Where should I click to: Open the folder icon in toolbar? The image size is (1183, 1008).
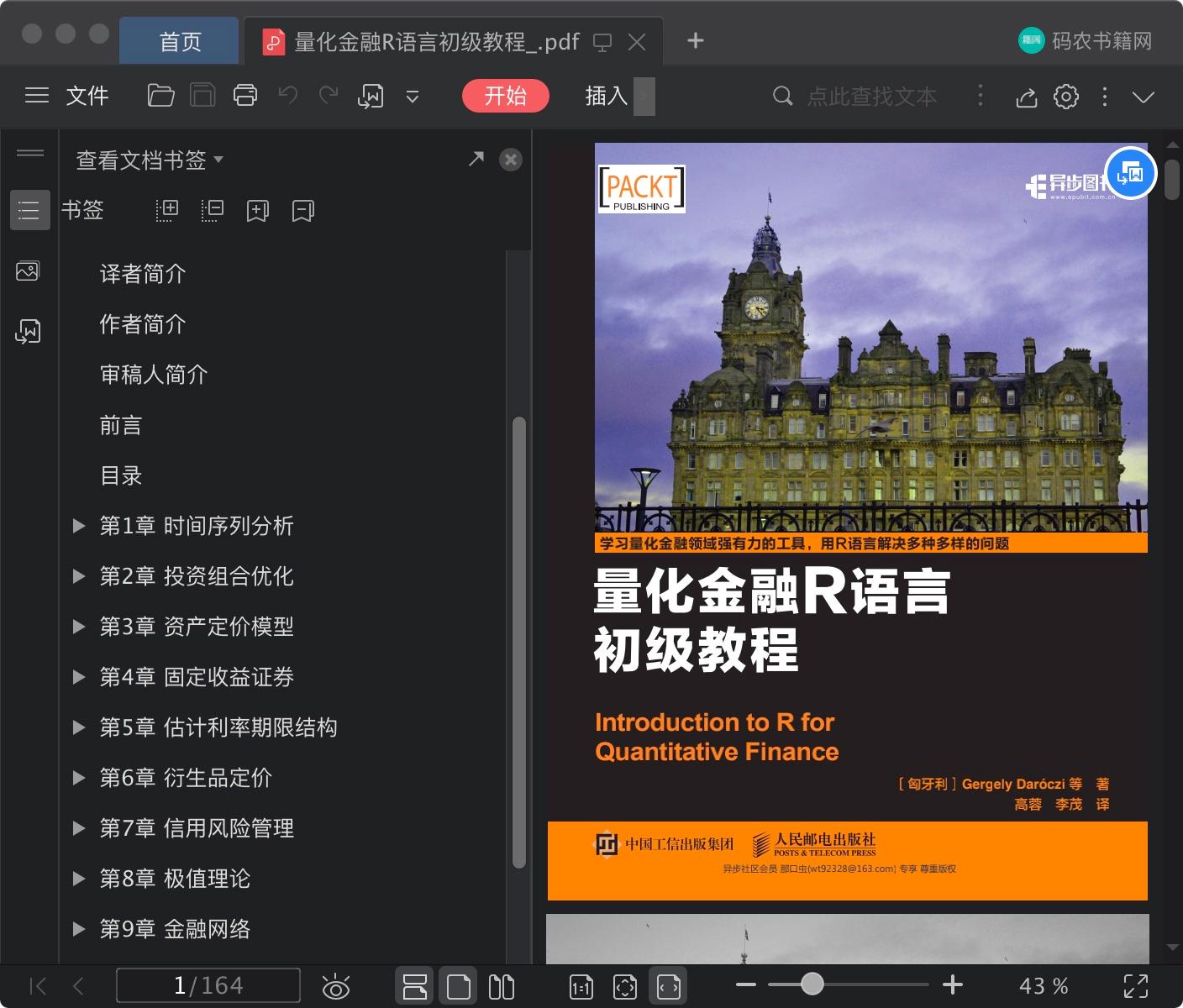(160, 96)
